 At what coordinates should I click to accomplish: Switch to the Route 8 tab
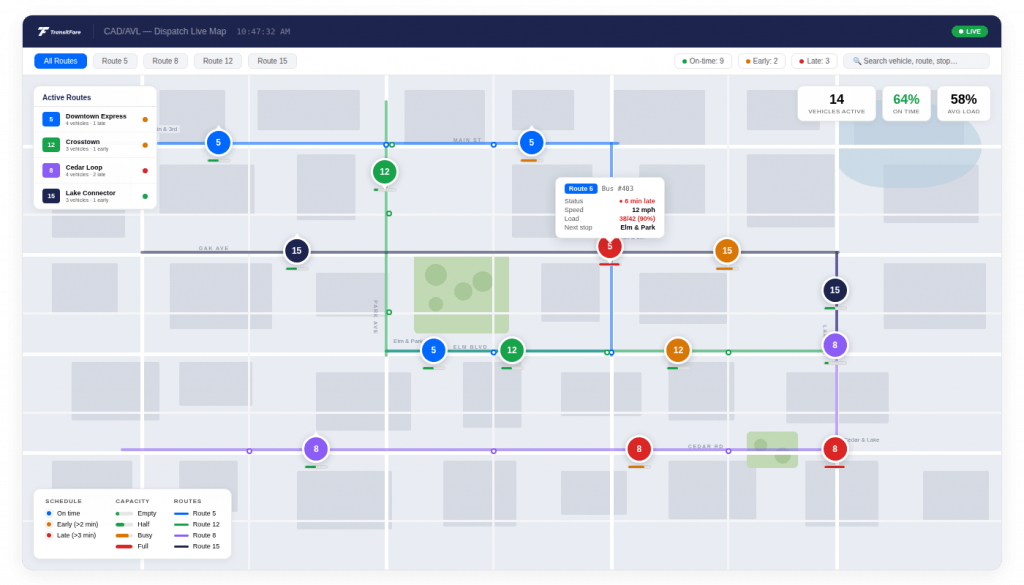(x=164, y=60)
